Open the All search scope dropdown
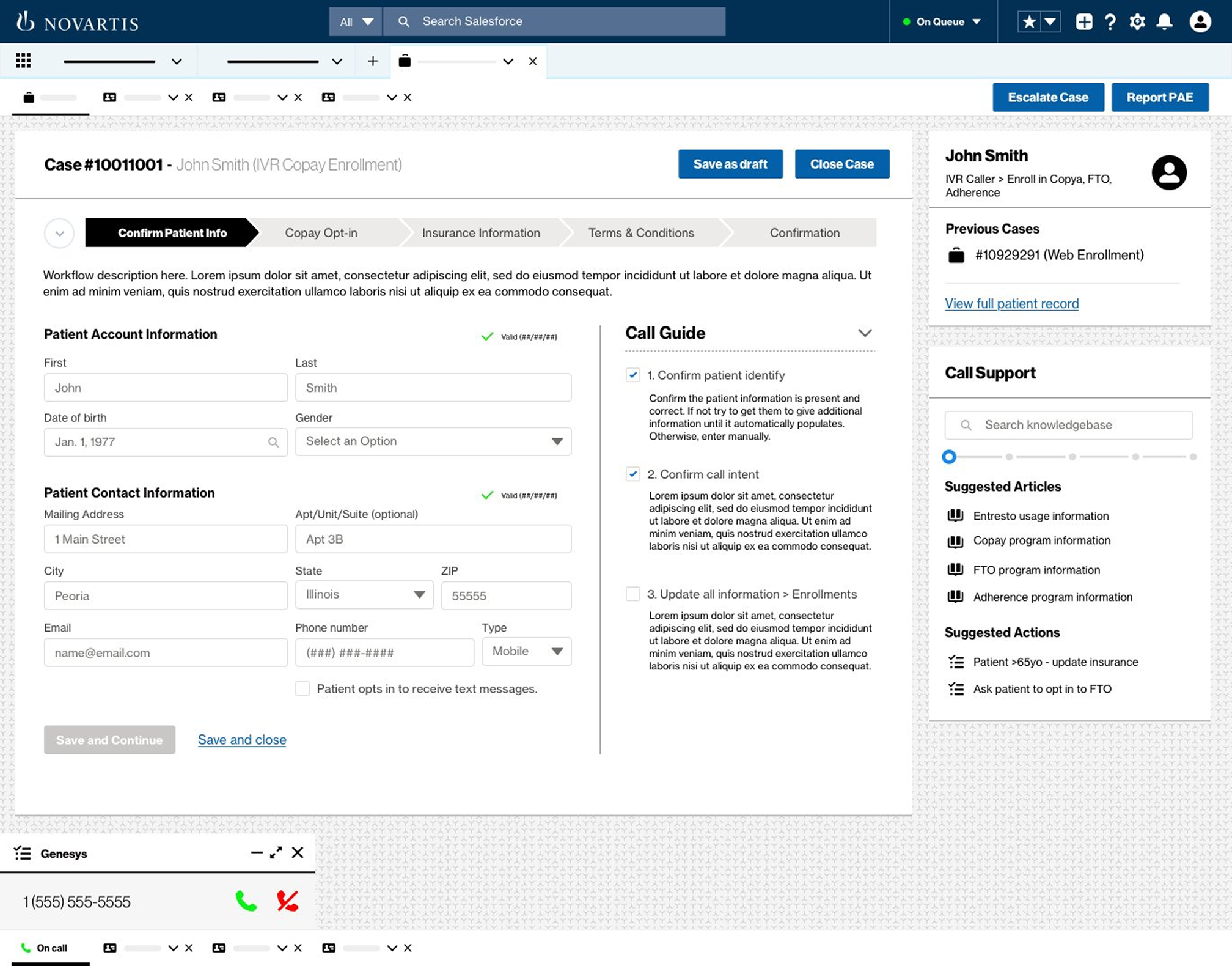 (356, 21)
